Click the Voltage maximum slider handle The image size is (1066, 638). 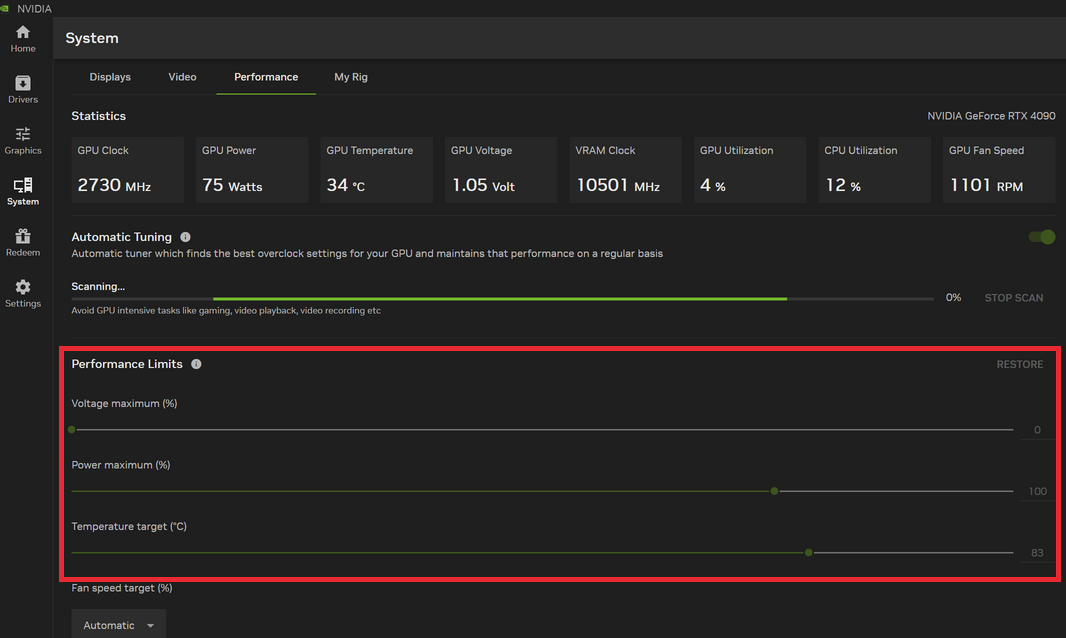point(71,429)
